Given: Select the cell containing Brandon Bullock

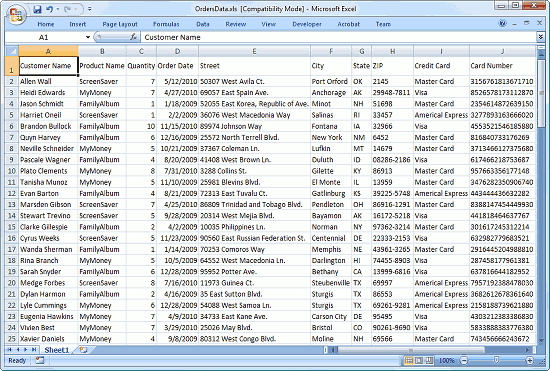Looking at the screenshot, I should click(48, 126).
